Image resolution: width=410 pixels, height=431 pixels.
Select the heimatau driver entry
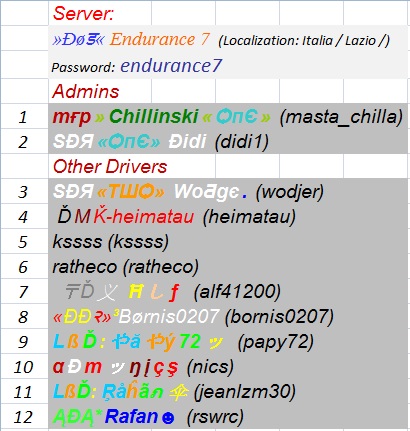(228, 216)
